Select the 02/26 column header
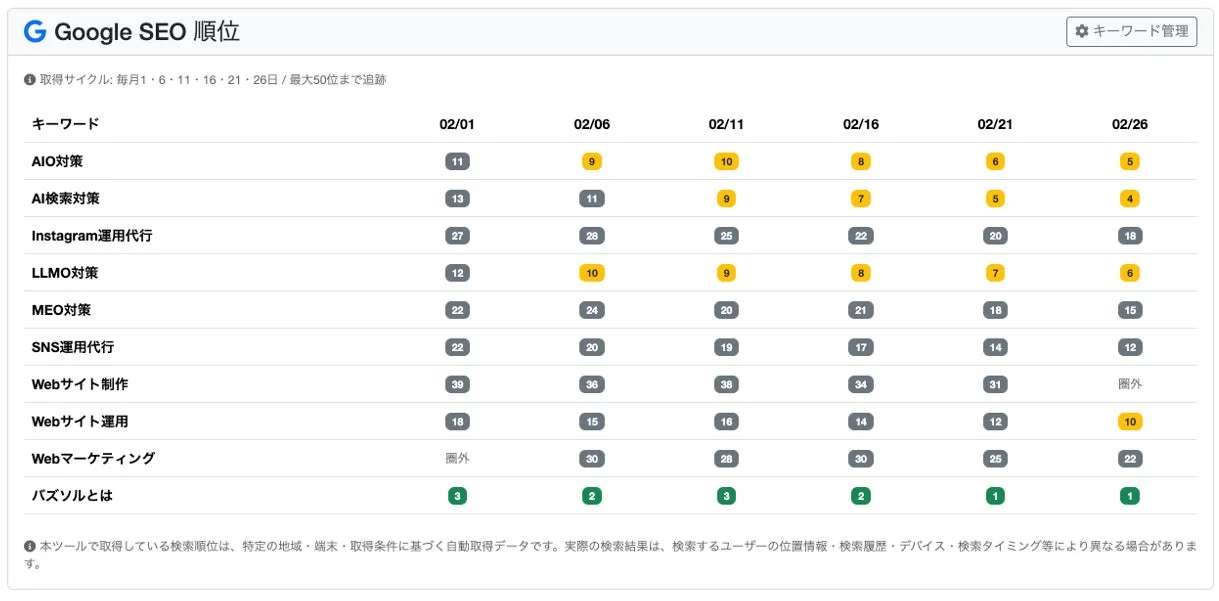This screenshot has width=1219, height=601. click(1128, 124)
